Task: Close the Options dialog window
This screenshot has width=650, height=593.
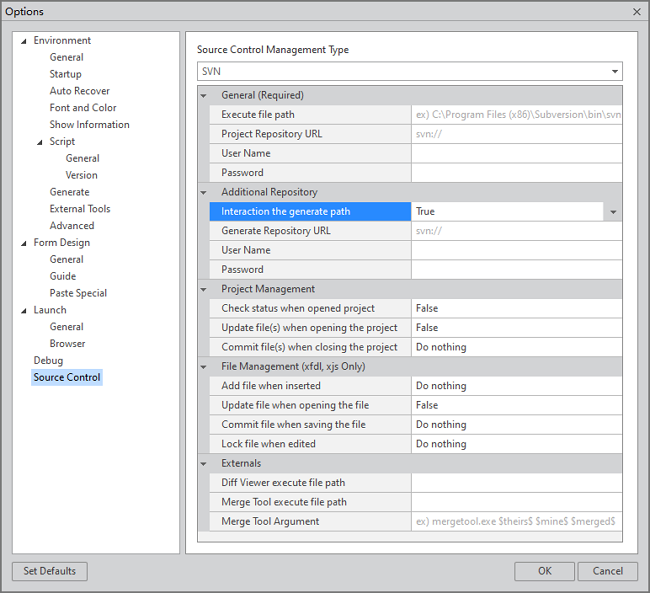Action: click(x=637, y=12)
